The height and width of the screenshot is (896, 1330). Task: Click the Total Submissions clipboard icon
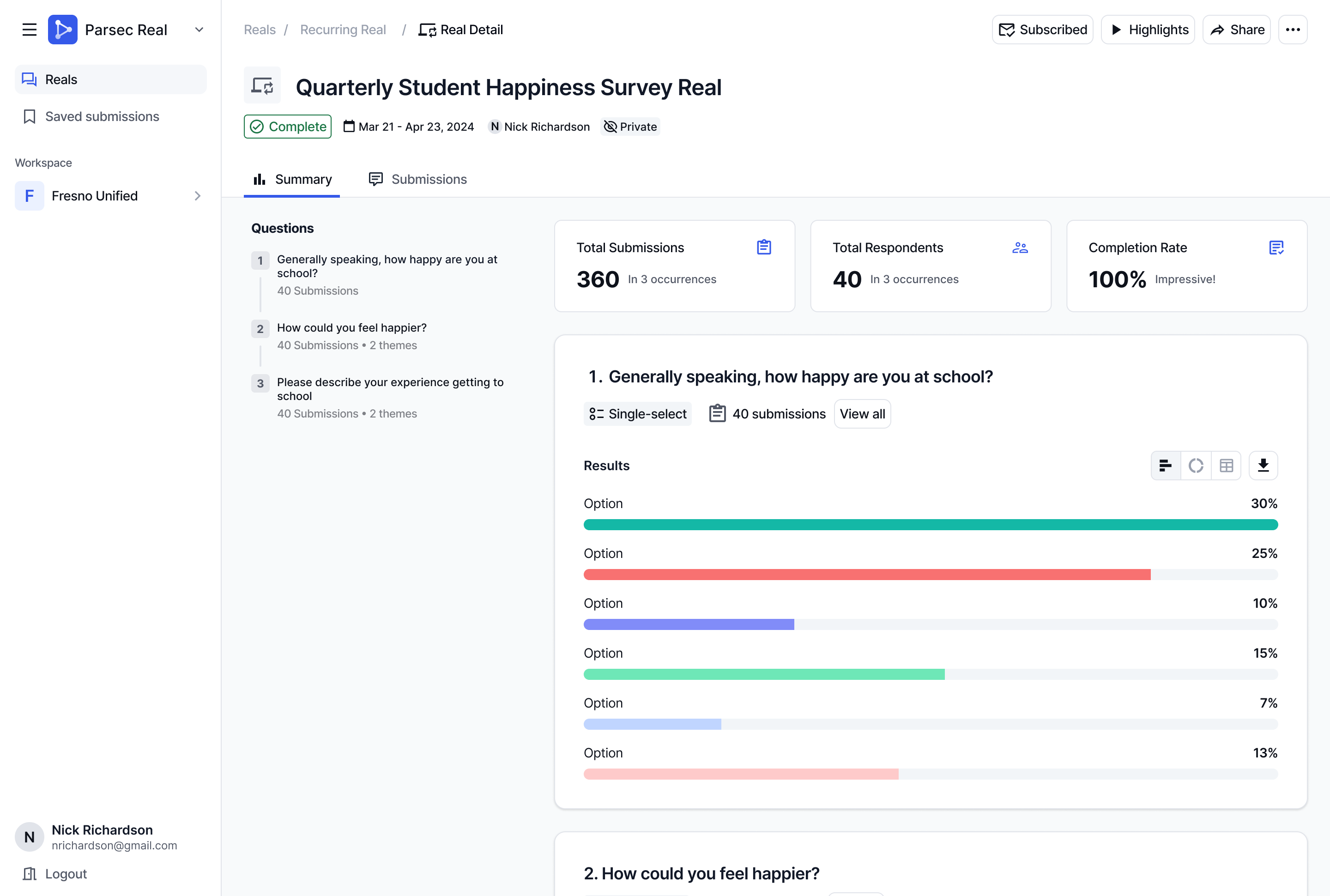click(764, 248)
